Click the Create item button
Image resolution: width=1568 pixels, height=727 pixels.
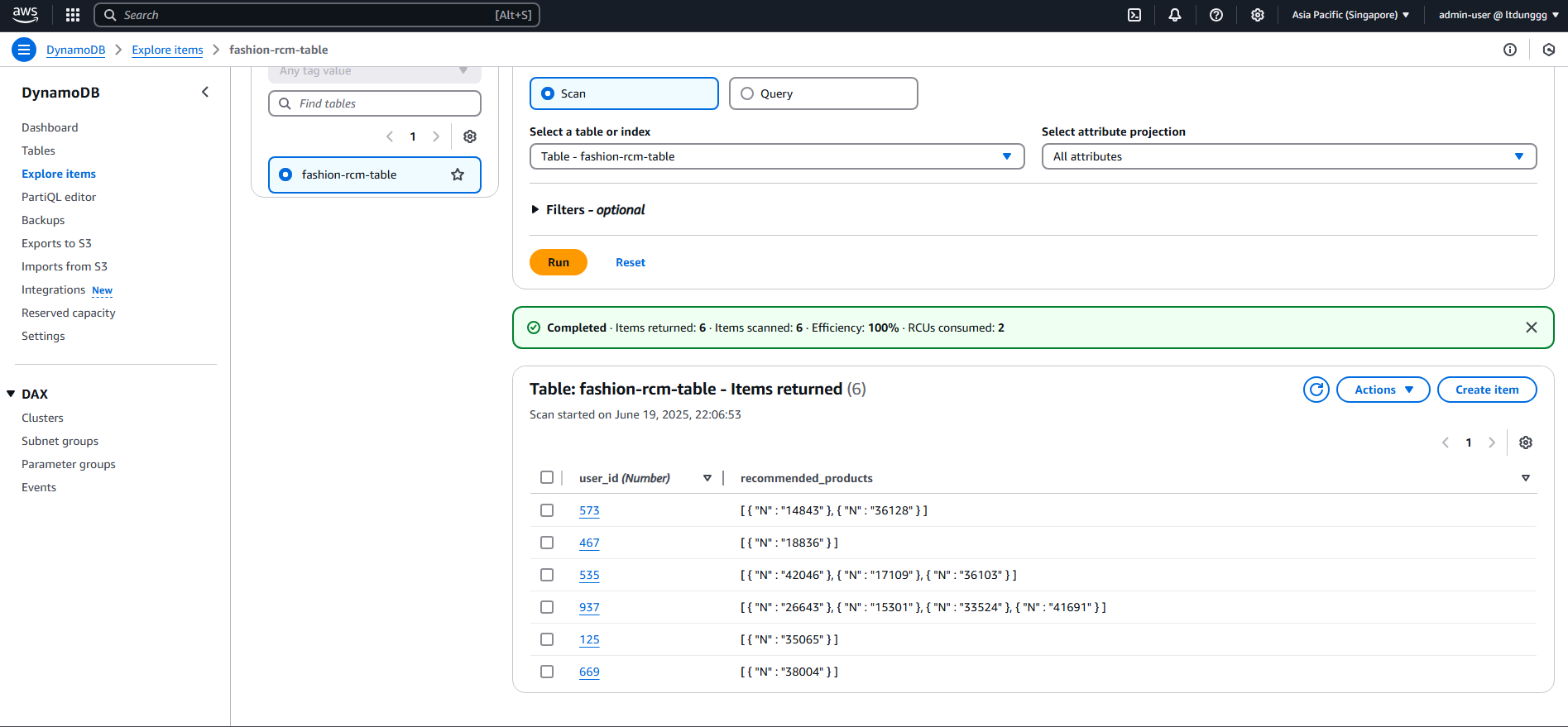pos(1487,390)
